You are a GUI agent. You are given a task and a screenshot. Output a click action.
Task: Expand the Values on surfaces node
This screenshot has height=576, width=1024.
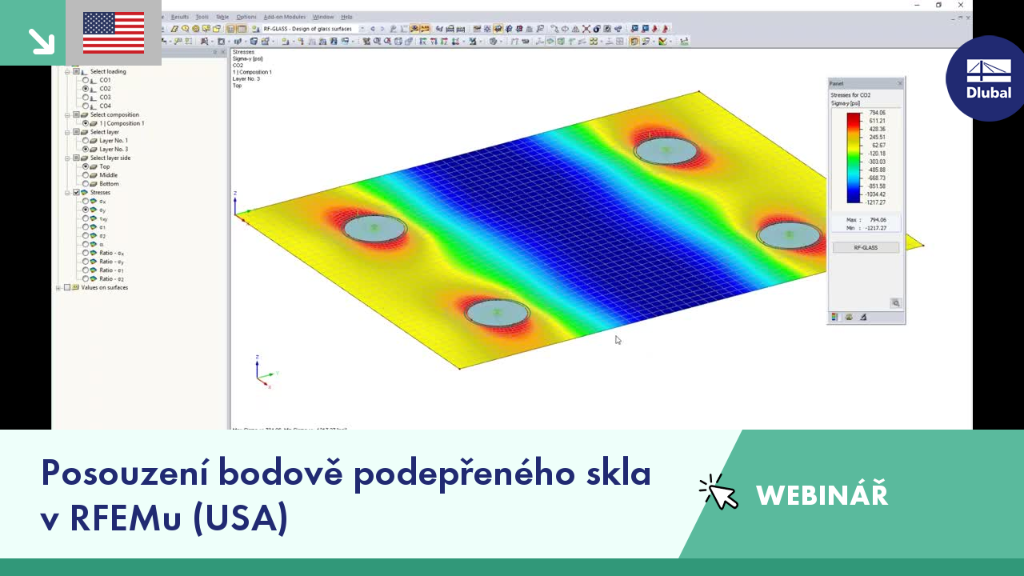(58, 287)
